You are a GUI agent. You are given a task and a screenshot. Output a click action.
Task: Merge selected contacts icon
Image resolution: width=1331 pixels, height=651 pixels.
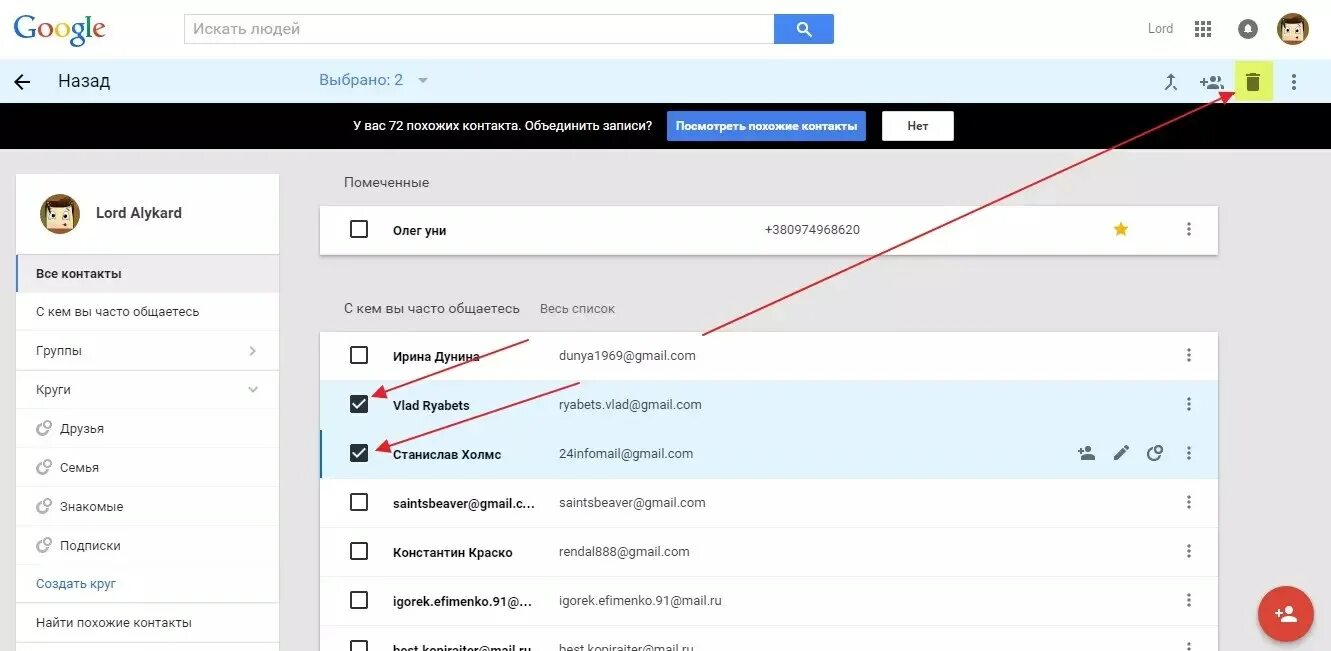coord(1171,82)
